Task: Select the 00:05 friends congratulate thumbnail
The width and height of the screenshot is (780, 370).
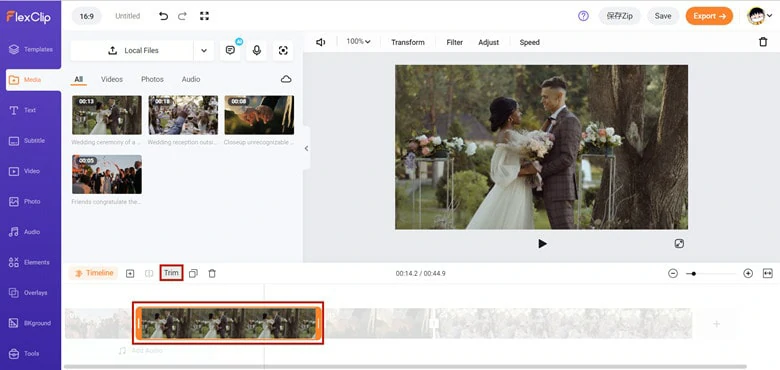Action: 106,174
